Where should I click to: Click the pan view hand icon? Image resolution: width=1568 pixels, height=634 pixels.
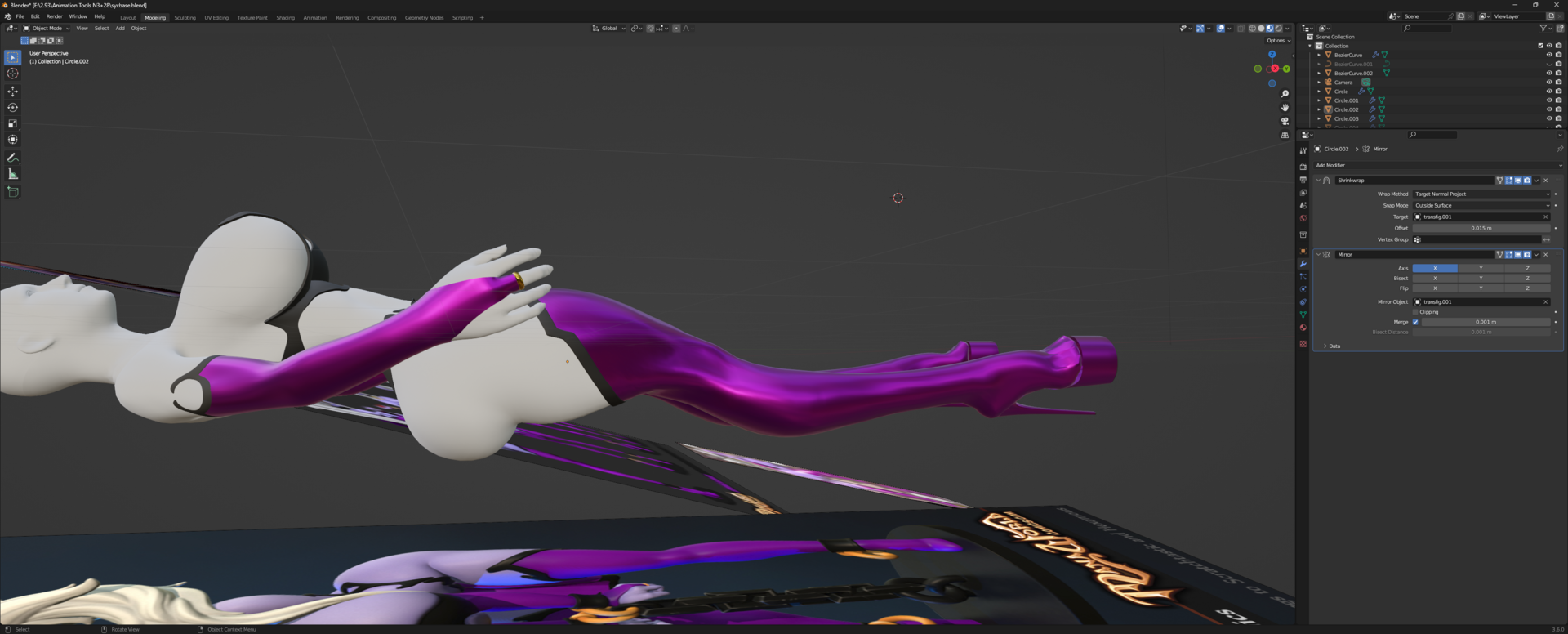[1285, 108]
